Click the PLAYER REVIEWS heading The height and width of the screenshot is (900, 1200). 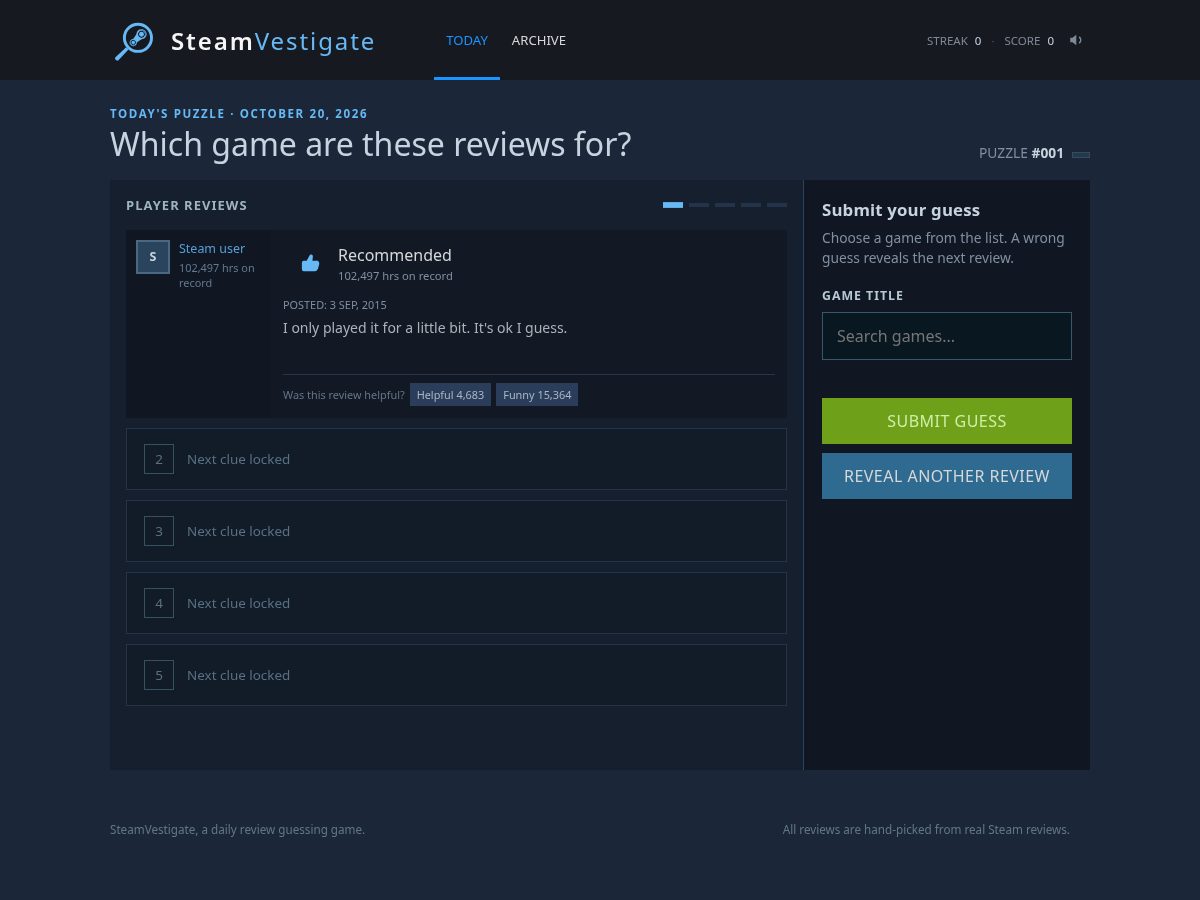click(x=186, y=205)
